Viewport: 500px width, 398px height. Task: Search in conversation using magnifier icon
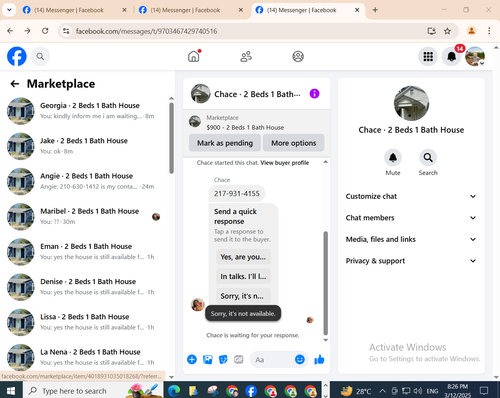(428, 157)
